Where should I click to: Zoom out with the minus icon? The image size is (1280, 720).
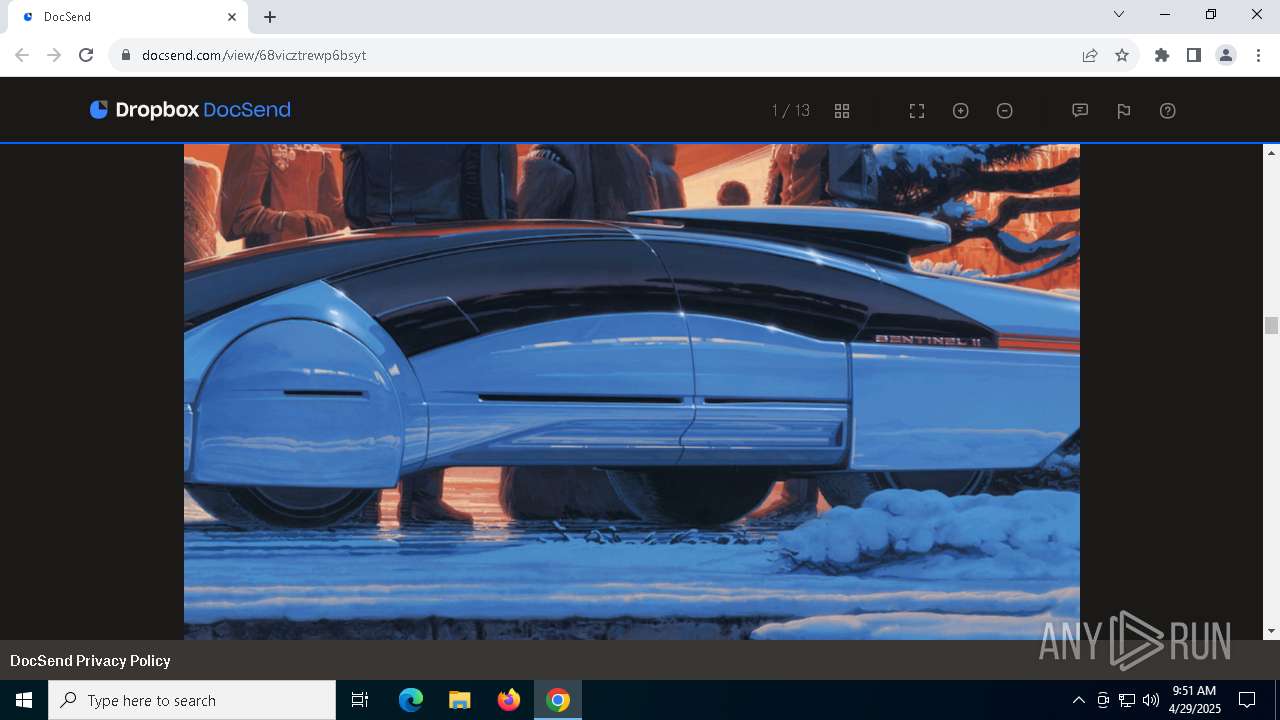pos(1005,111)
